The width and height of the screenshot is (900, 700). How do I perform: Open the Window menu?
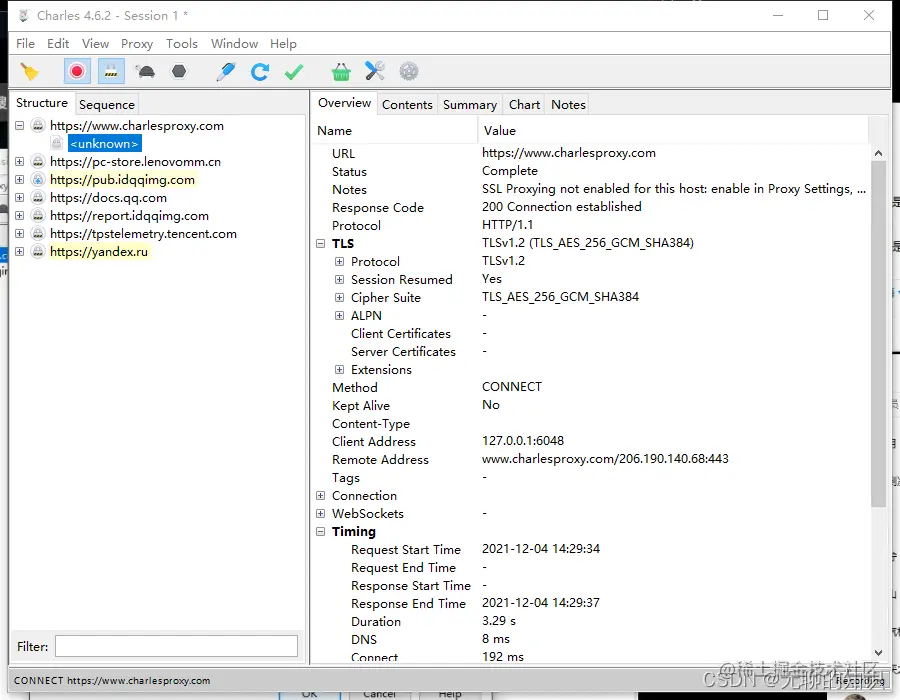pyautogui.click(x=234, y=44)
